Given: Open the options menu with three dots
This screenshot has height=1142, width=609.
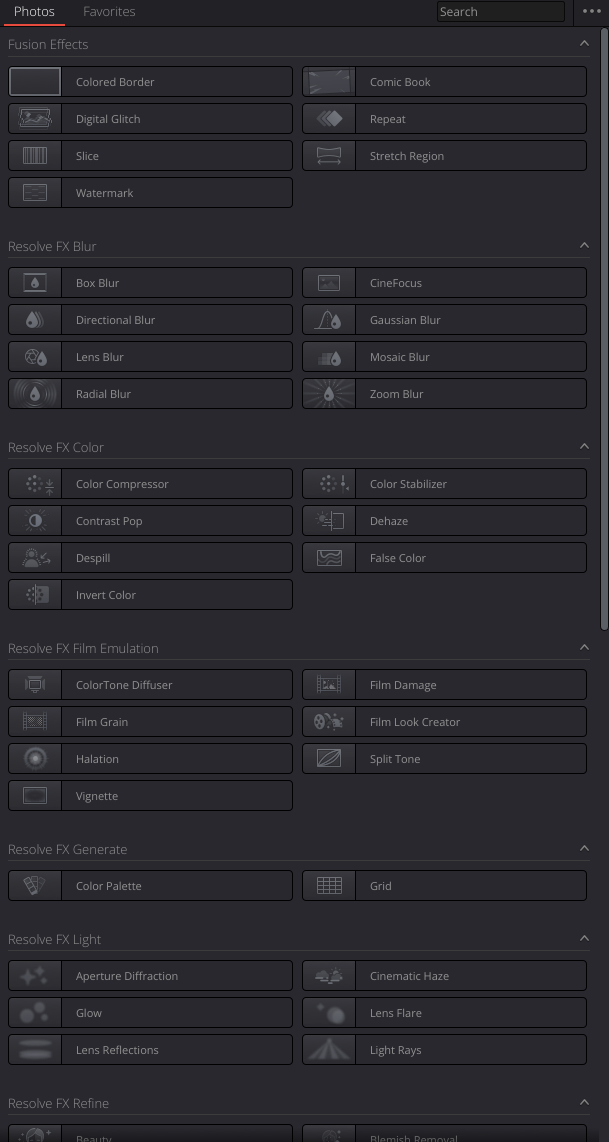Looking at the screenshot, I should [x=592, y=11].
